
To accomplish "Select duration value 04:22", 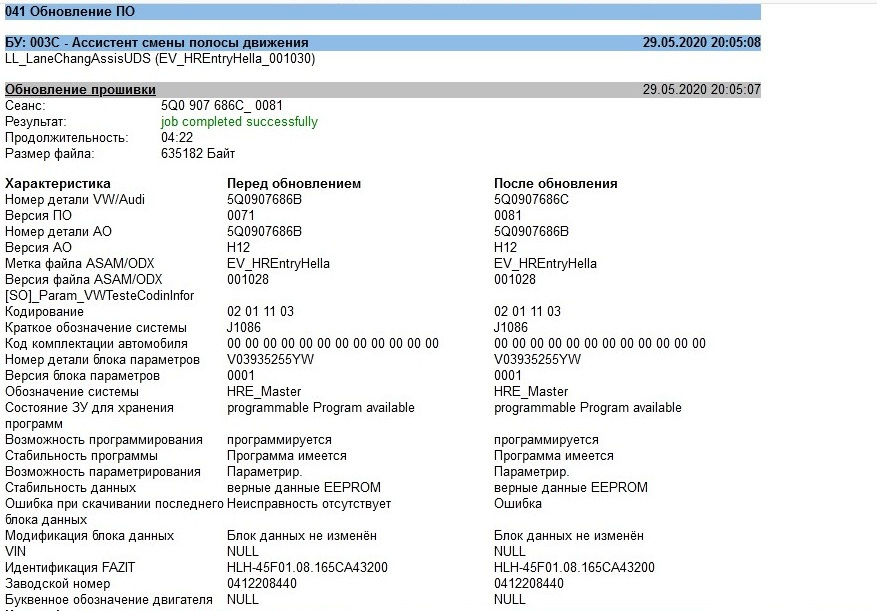I will (177, 138).
